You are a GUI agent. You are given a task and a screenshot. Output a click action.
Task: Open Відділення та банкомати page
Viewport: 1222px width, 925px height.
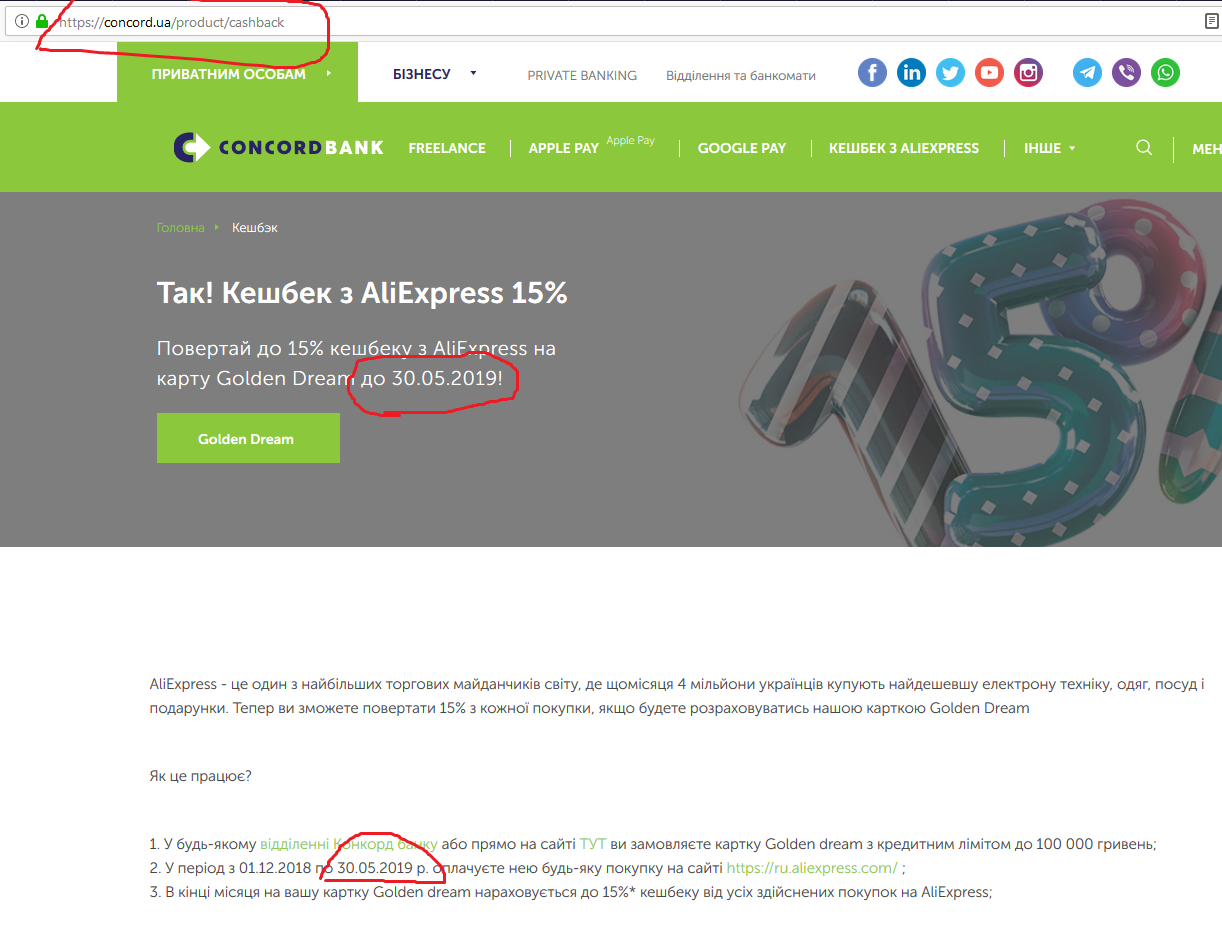(741, 75)
